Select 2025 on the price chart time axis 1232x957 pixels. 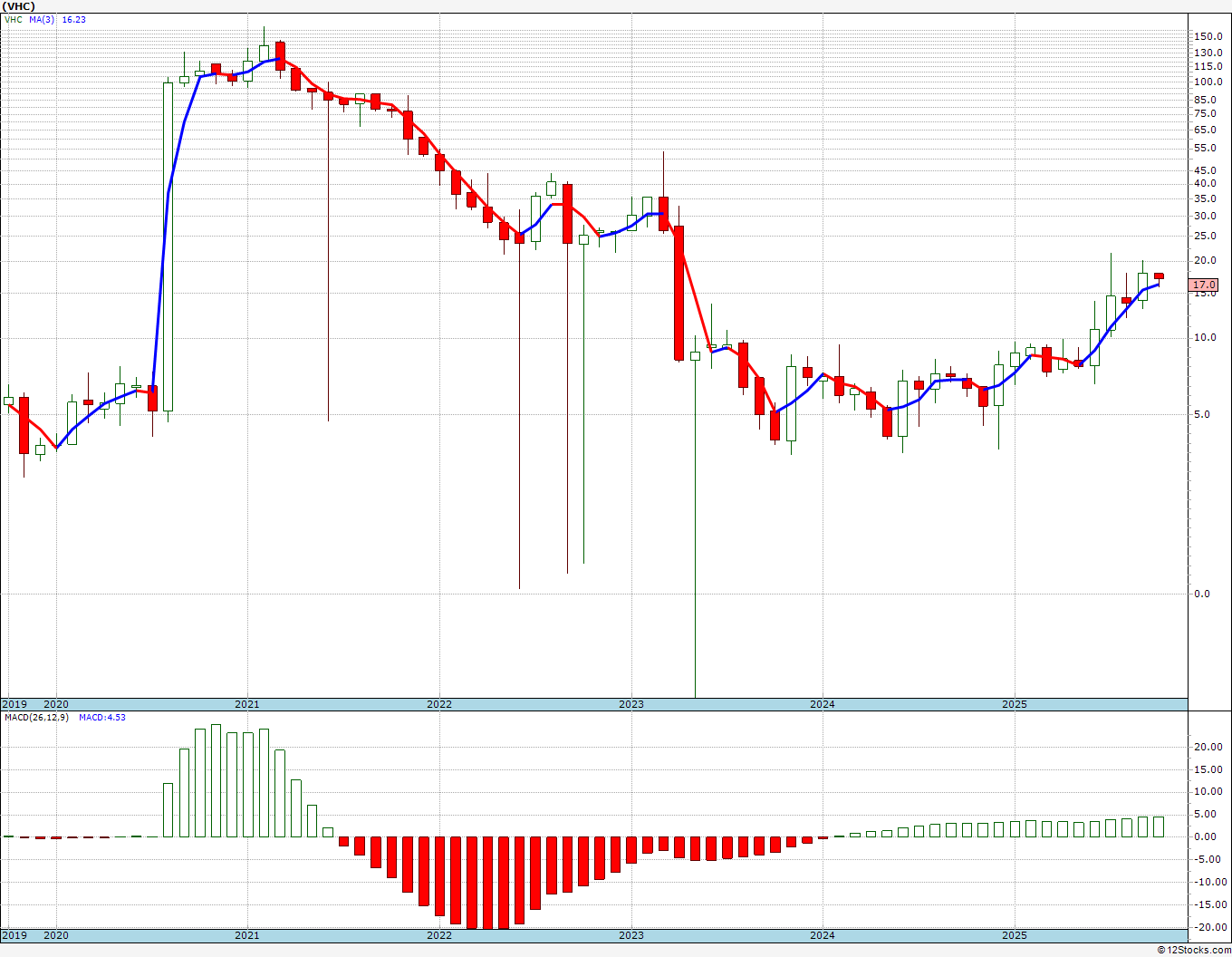pos(1015,704)
